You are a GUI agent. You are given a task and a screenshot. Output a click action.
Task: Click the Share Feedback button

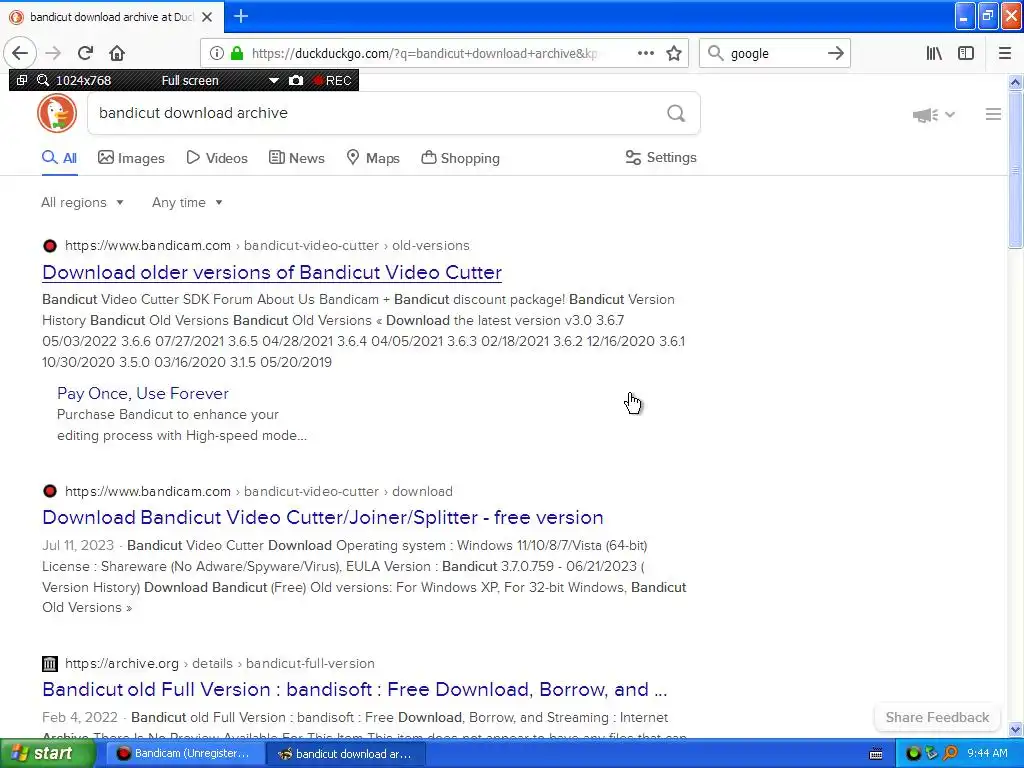point(937,717)
